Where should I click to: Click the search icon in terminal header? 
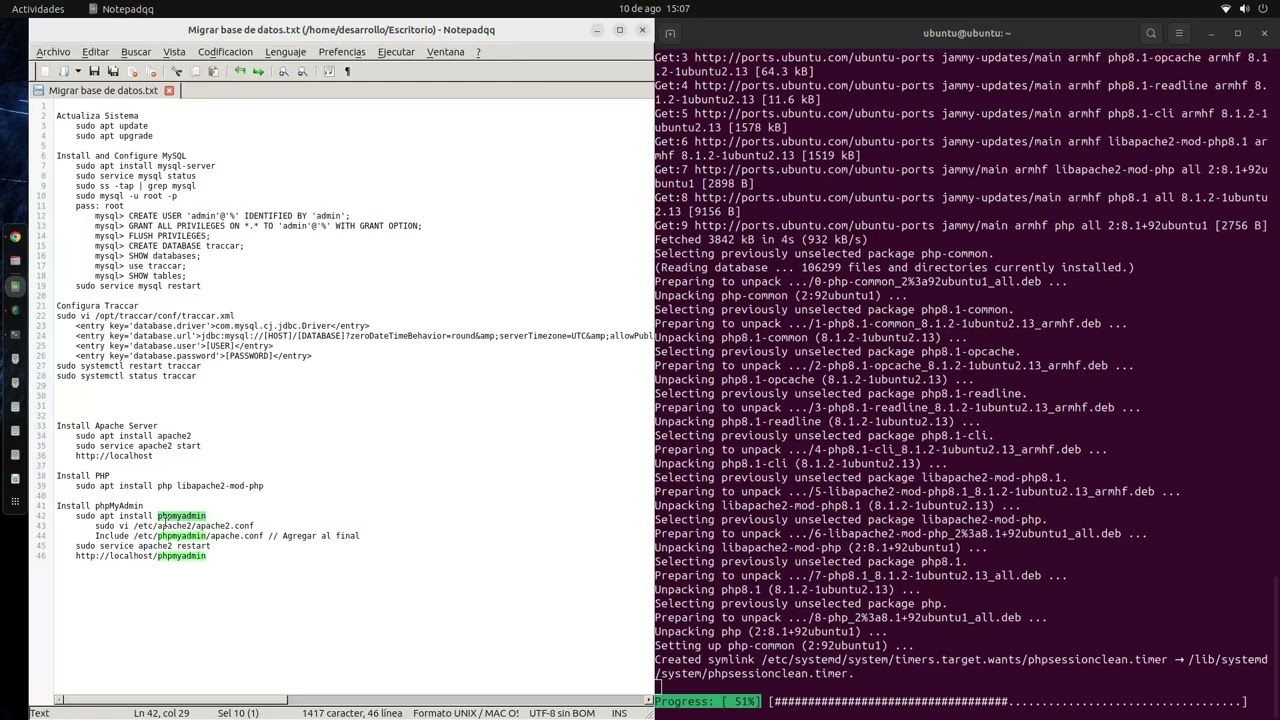pyautogui.click(x=1151, y=33)
